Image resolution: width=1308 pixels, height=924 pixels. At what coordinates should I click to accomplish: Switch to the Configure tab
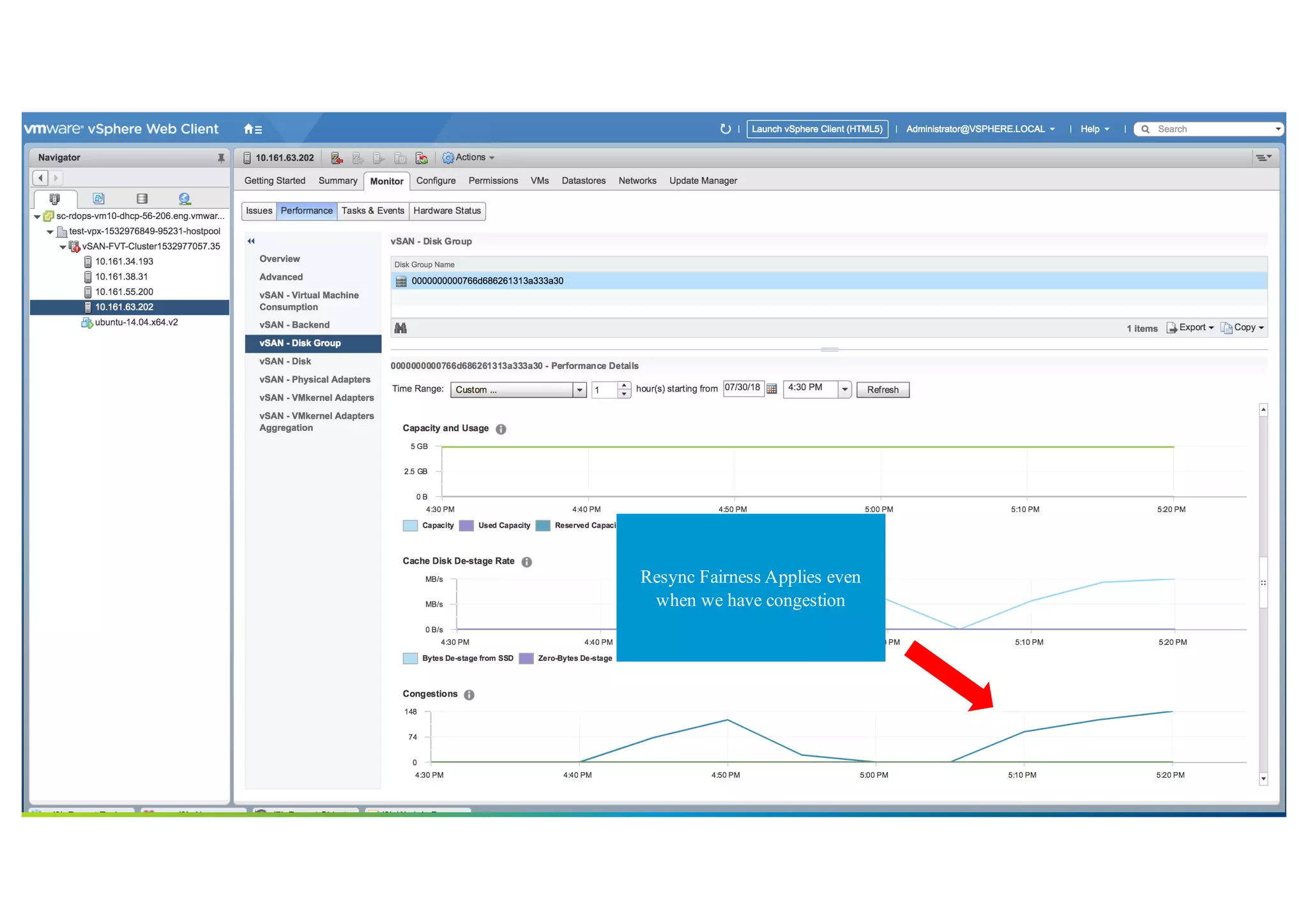pyautogui.click(x=436, y=181)
